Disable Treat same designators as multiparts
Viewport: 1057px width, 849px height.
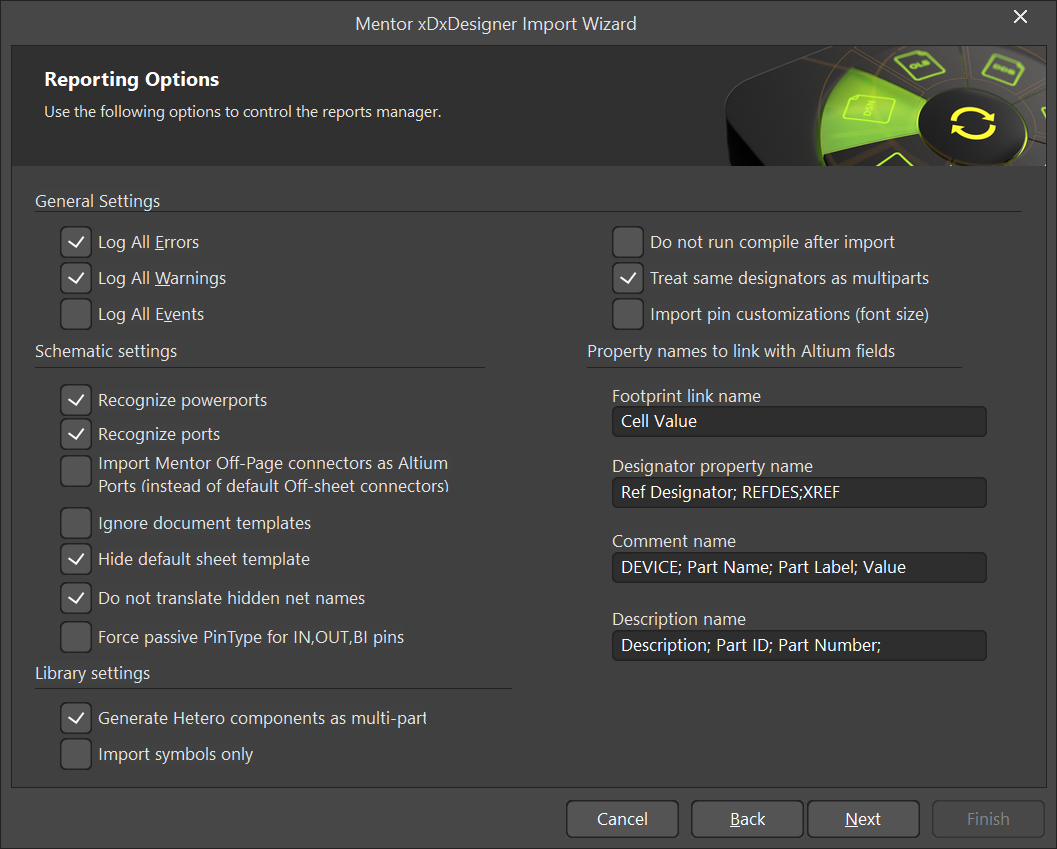[x=628, y=278]
